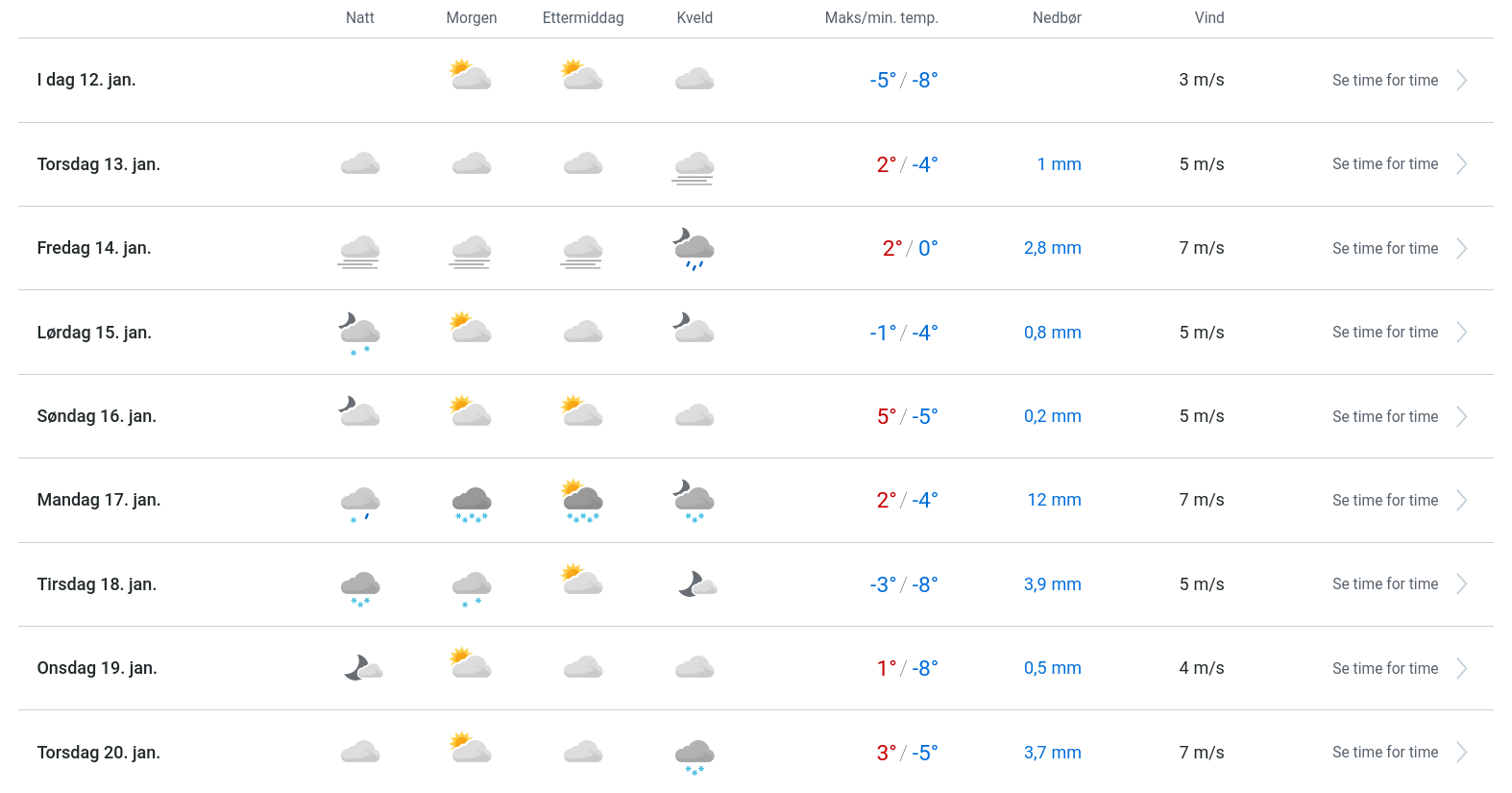Click Friday 14 Jan evening rain icon
The height and width of the screenshot is (793, 1512).
coord(694,250)
